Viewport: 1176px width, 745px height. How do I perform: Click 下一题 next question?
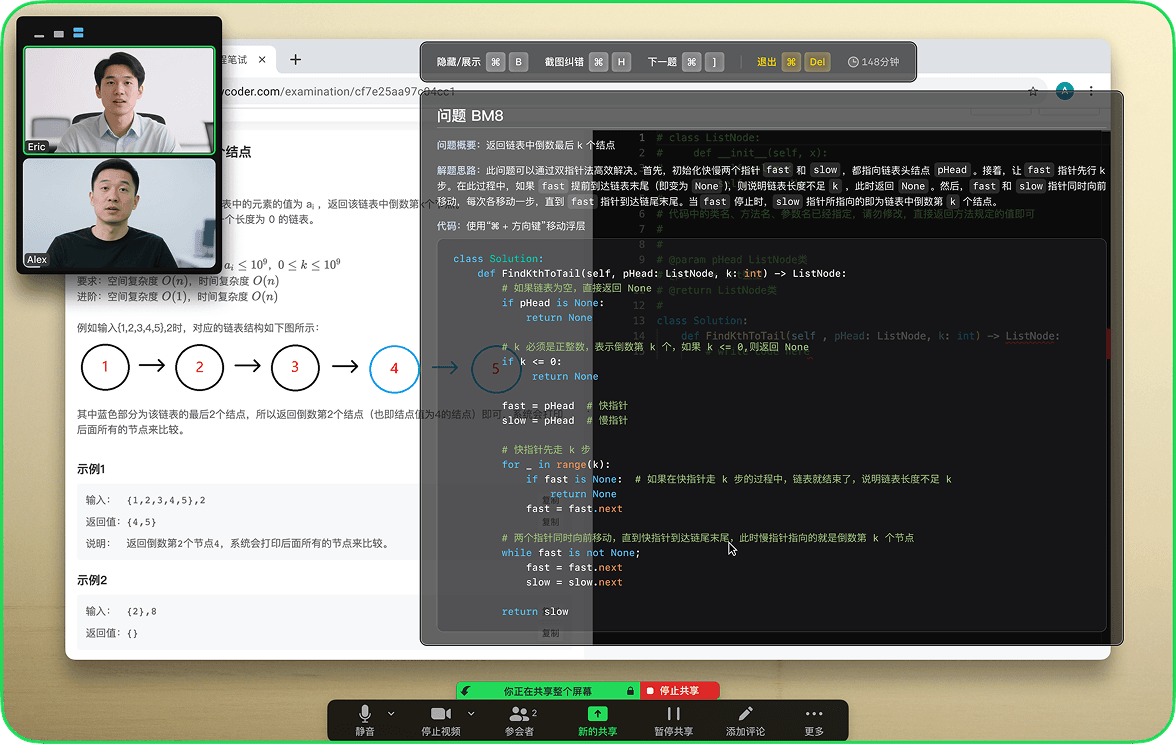tap(662, 62)
